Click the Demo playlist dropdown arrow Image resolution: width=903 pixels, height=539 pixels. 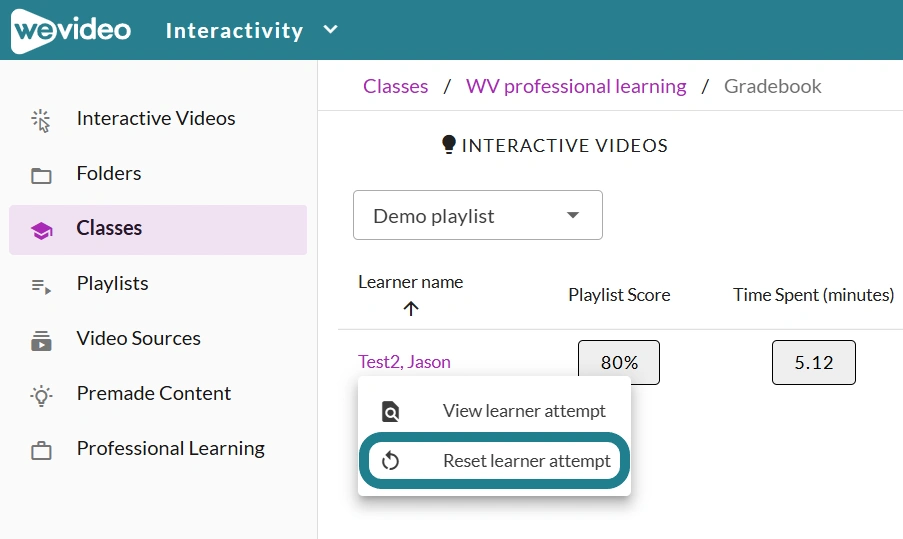click(x=572, y=215)
